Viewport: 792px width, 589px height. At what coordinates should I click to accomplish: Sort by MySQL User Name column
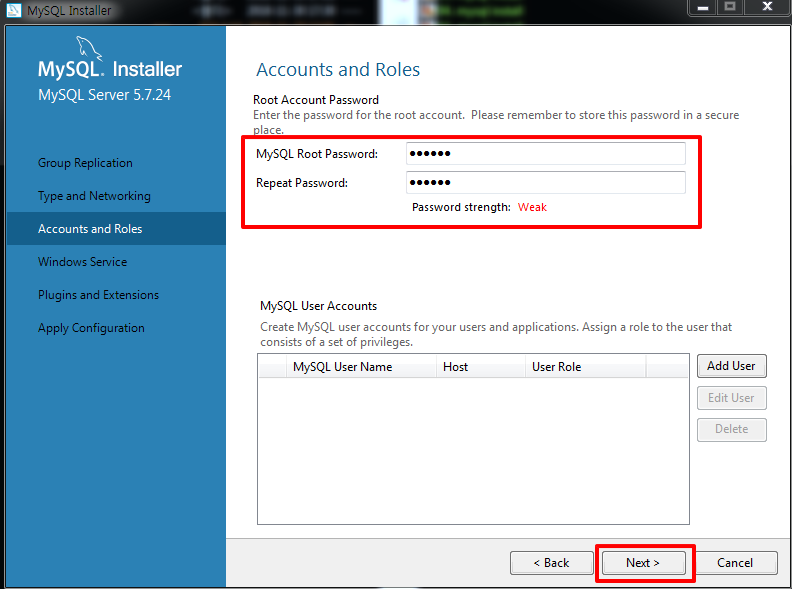pos(361,367)
